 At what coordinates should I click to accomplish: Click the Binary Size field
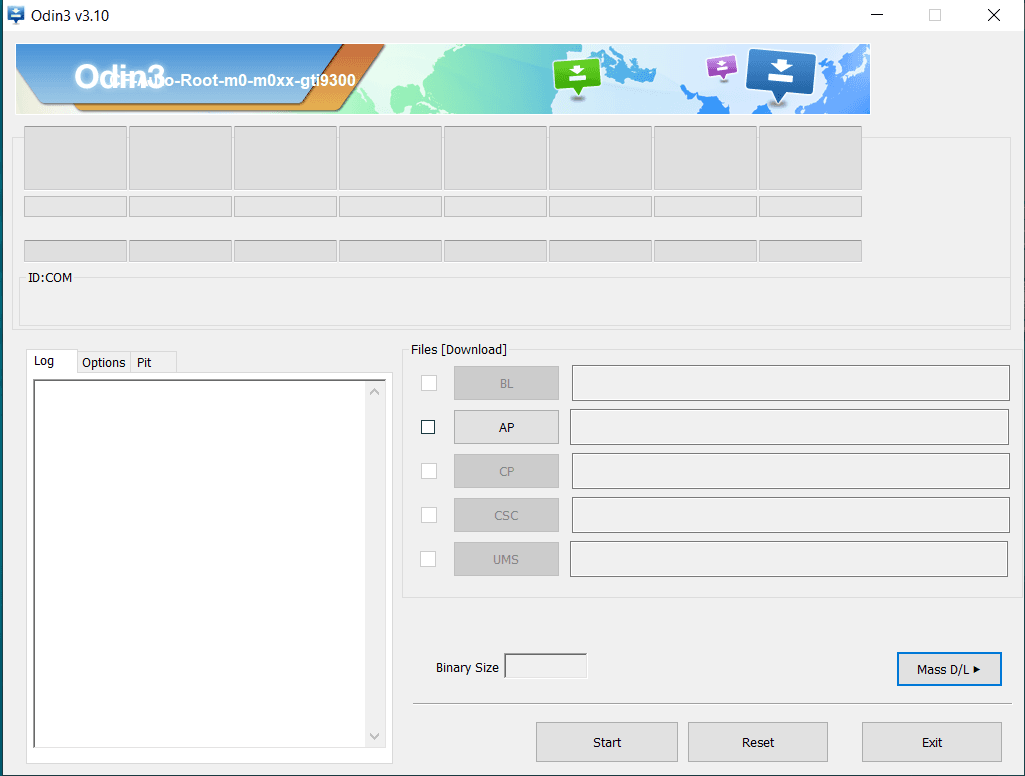546,666
